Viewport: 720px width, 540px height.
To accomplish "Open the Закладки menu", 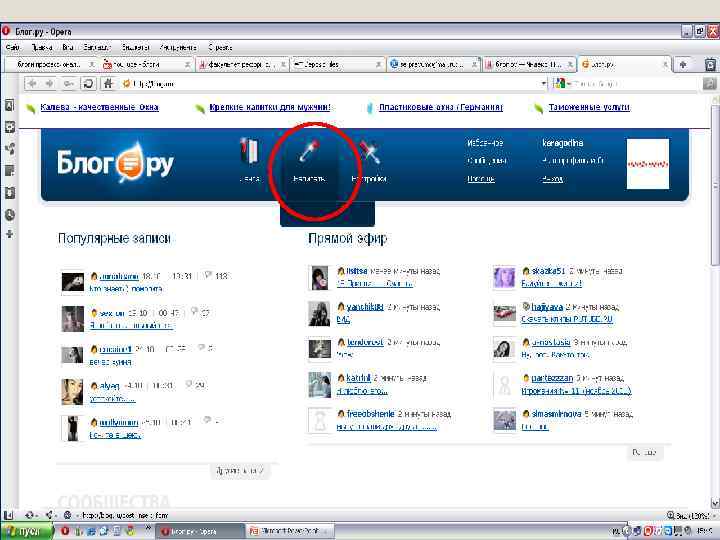I will 97,47.
